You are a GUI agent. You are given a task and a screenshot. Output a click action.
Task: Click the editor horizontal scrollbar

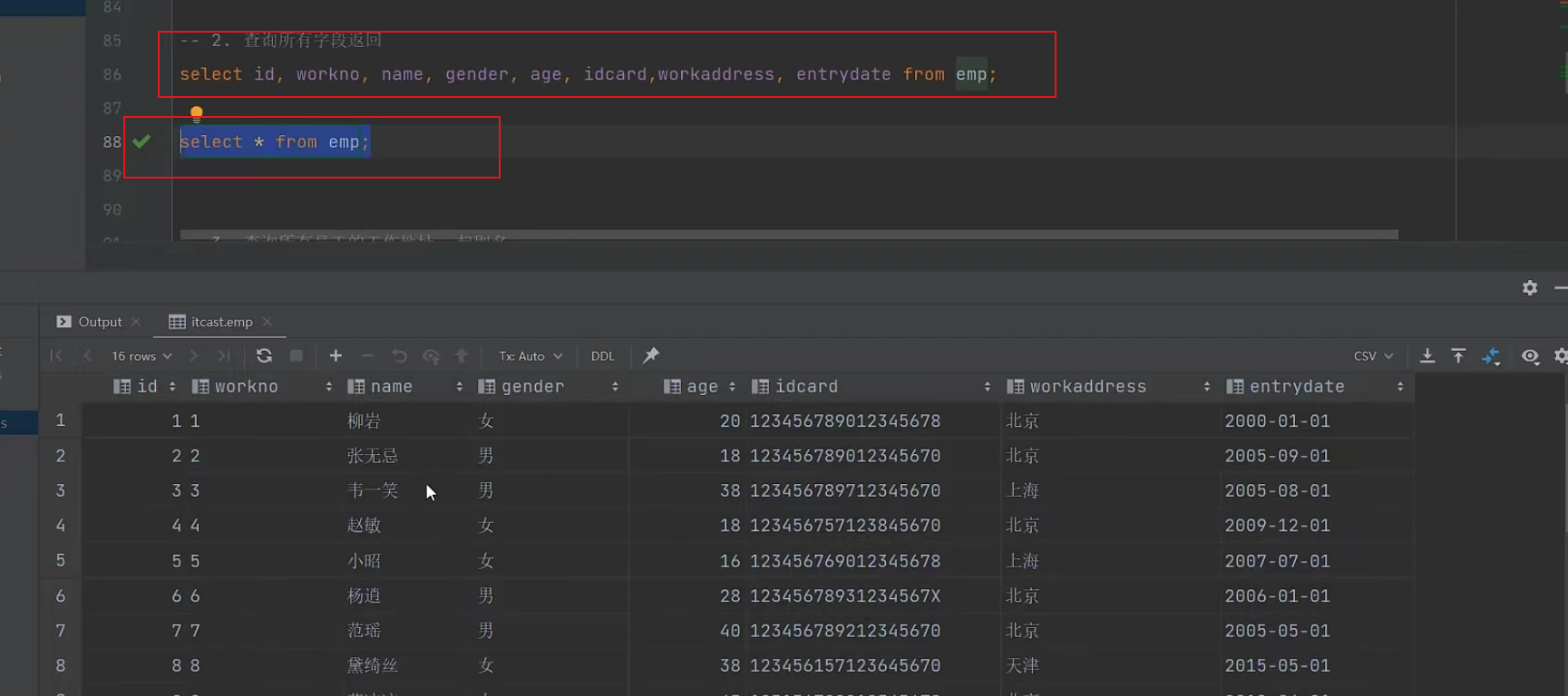pyautogui.click(x=789, y=235)
